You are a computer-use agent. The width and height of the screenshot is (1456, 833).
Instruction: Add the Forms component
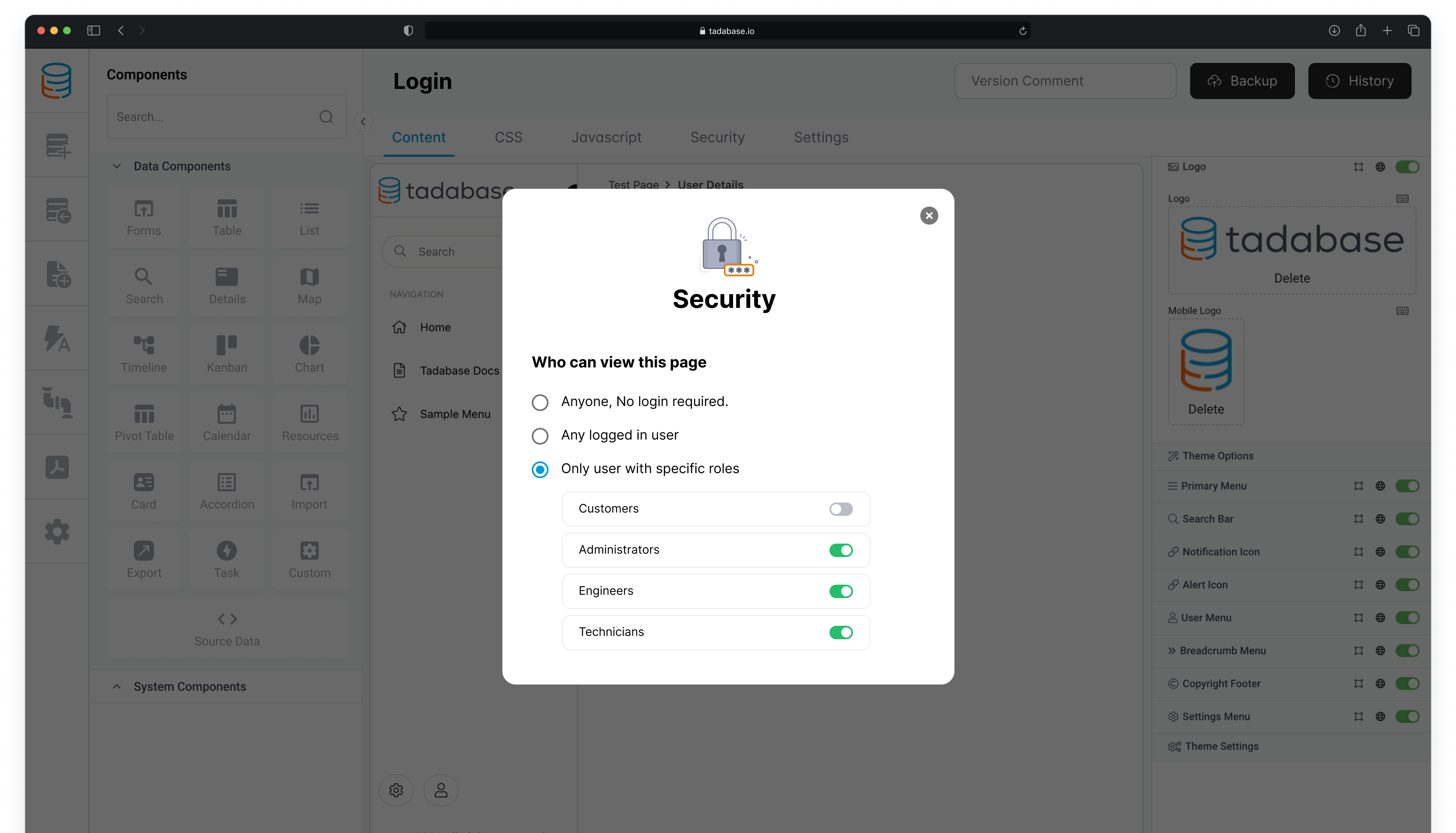click(x=143, y=218)
